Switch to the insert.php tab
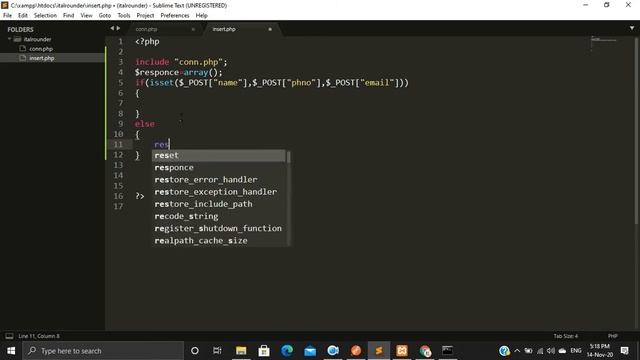The image size is (640, 360). [x=224, y=29]
